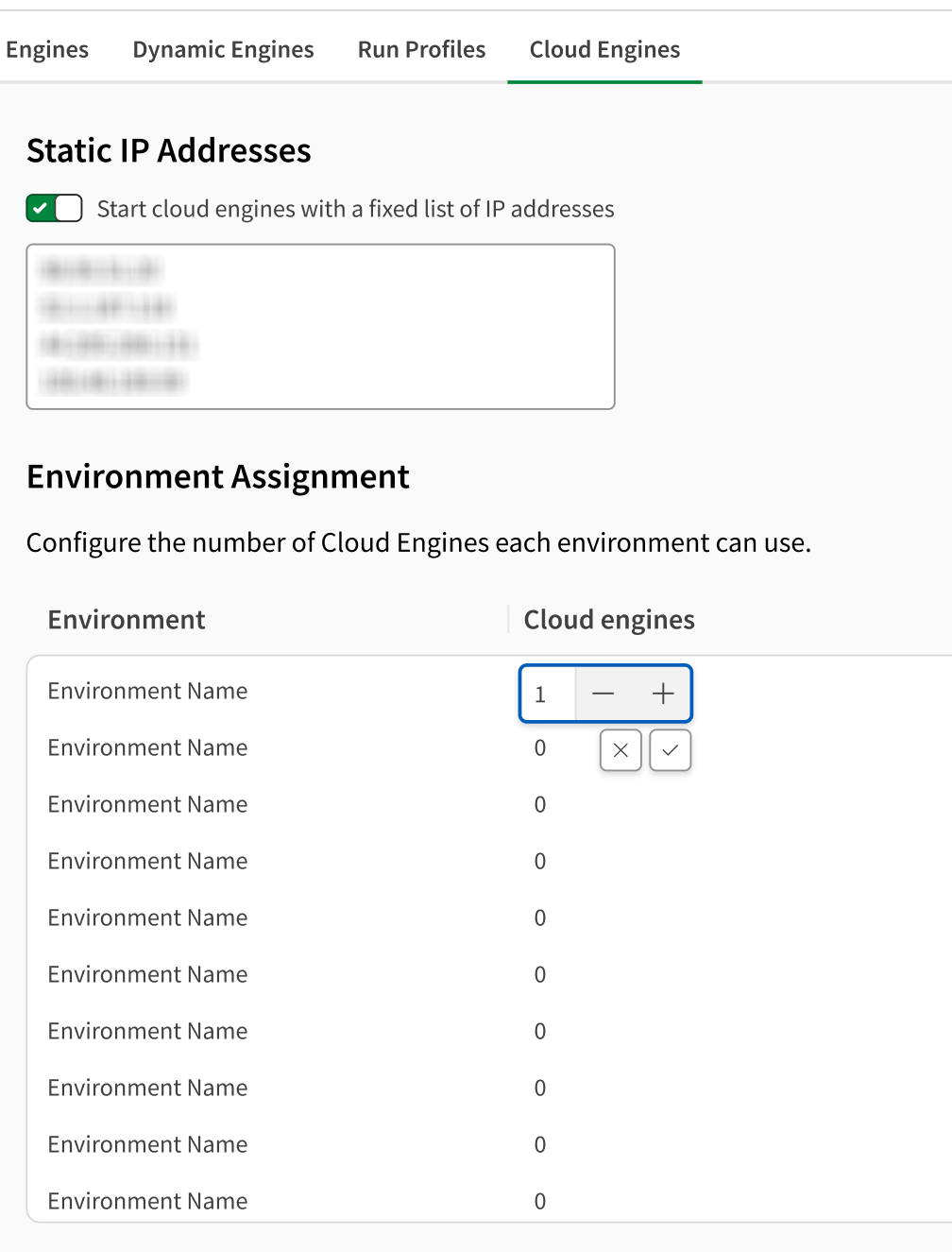Click the engine count input showing 1
Viewport: 952px width, 1252px height.
click(x=547, y=693)
